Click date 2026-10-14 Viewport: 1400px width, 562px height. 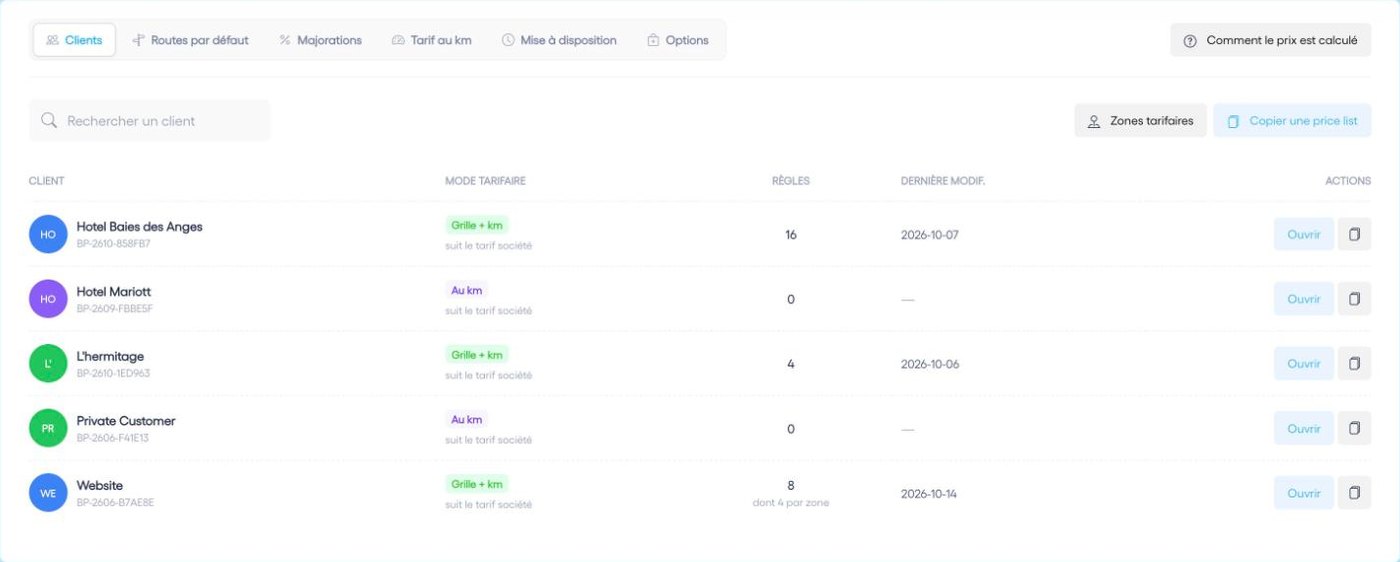pos(929,494)
